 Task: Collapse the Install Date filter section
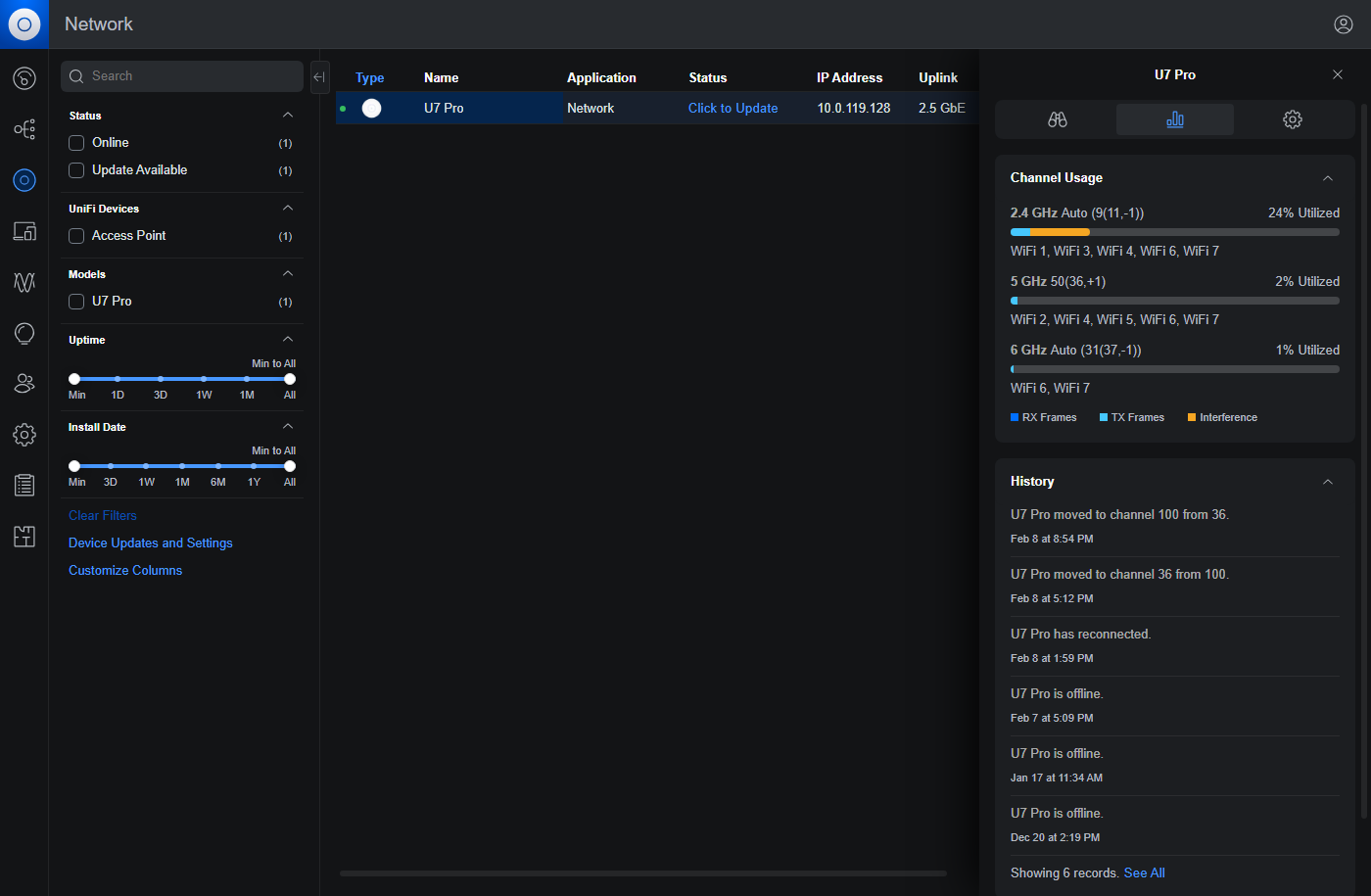click(x=288, y=427)
